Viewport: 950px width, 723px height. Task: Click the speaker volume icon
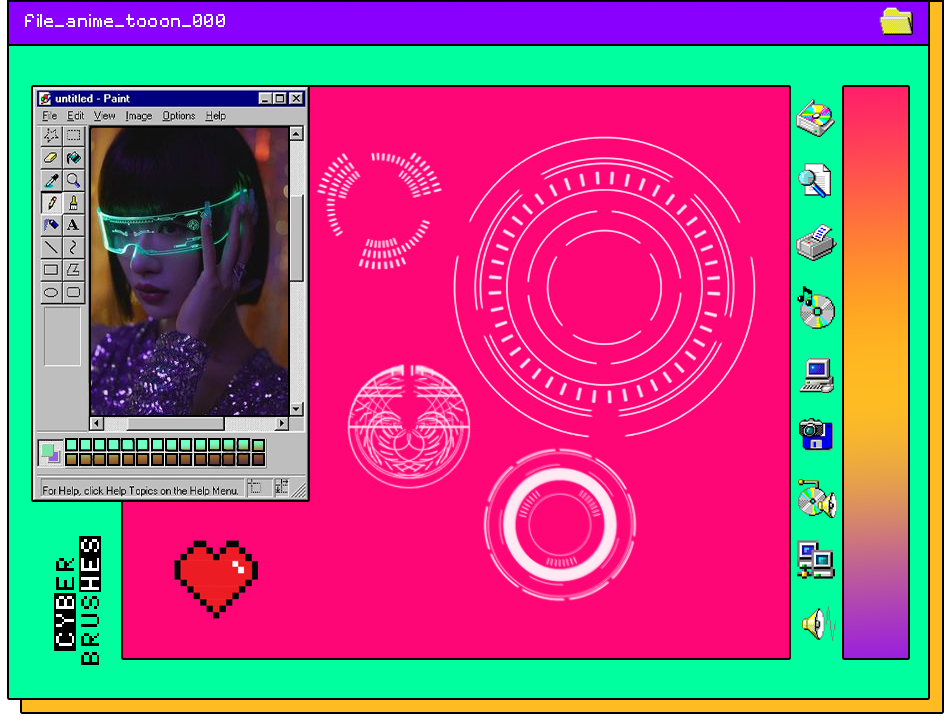coord(819,623)
